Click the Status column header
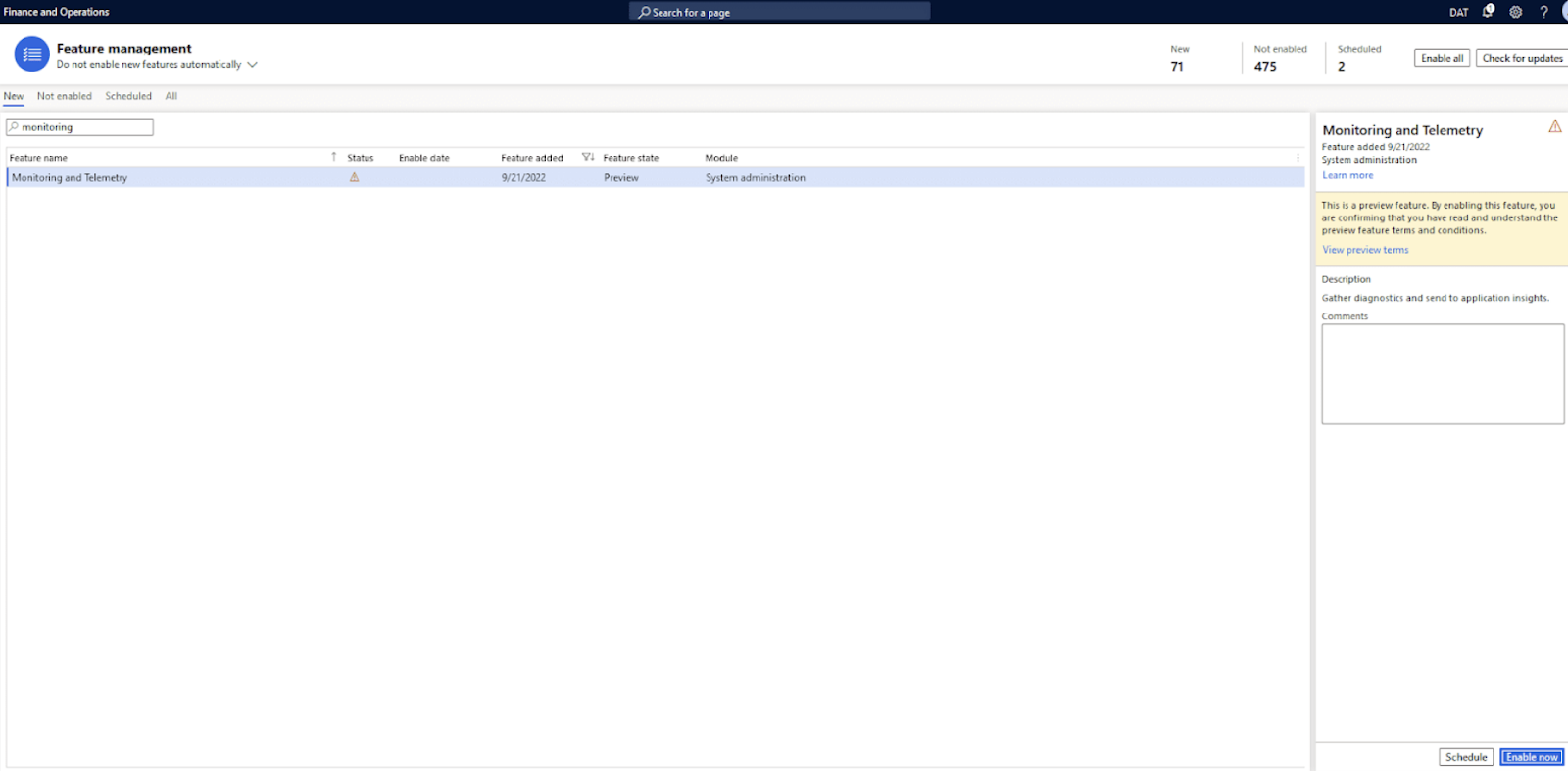 [x=360, y=158]
